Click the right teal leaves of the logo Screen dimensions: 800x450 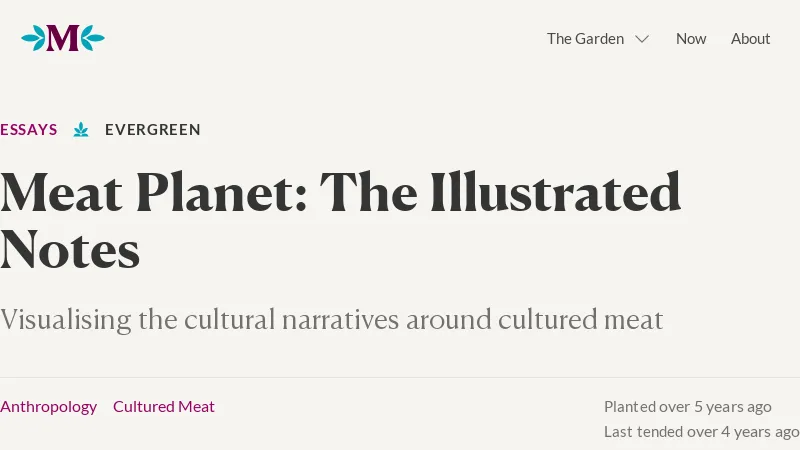tap(92, 38)
